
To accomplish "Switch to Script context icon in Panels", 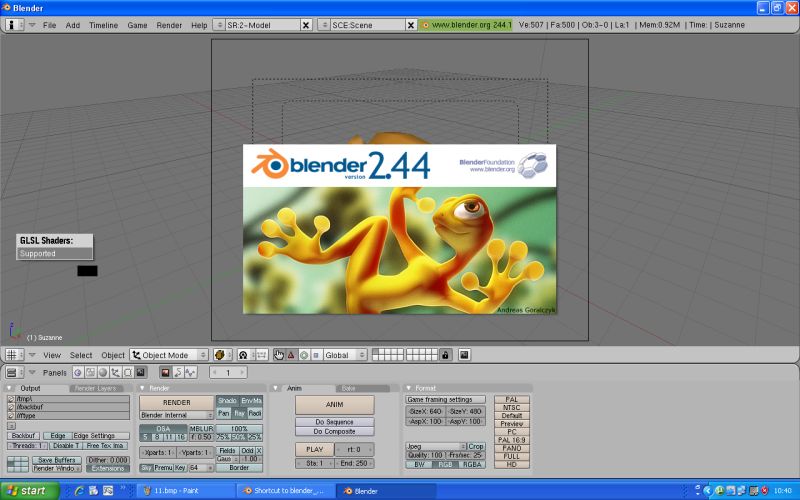I will [90, 372].
